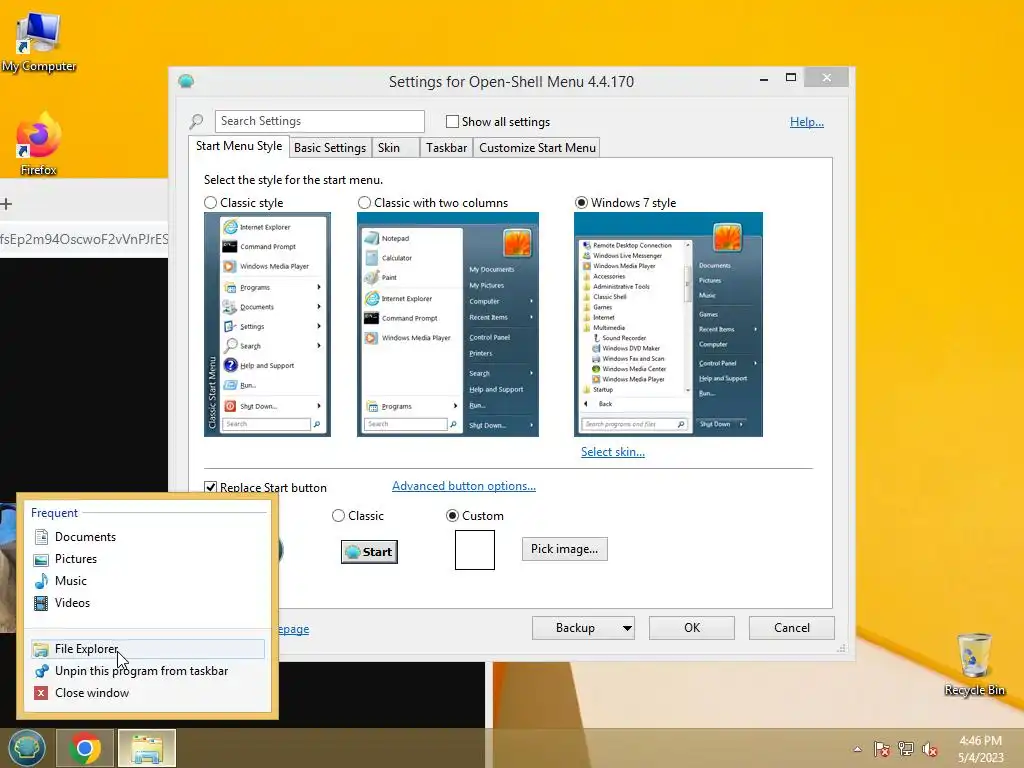
Task: Open Documents from the jump list
Action: tap(148, 537)
